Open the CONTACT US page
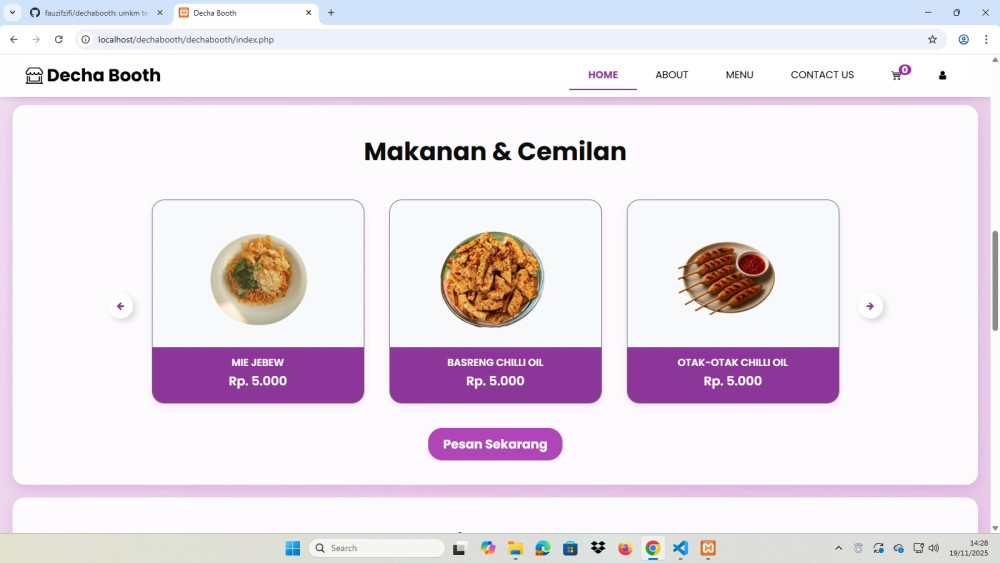 click(x=822, y=75)
